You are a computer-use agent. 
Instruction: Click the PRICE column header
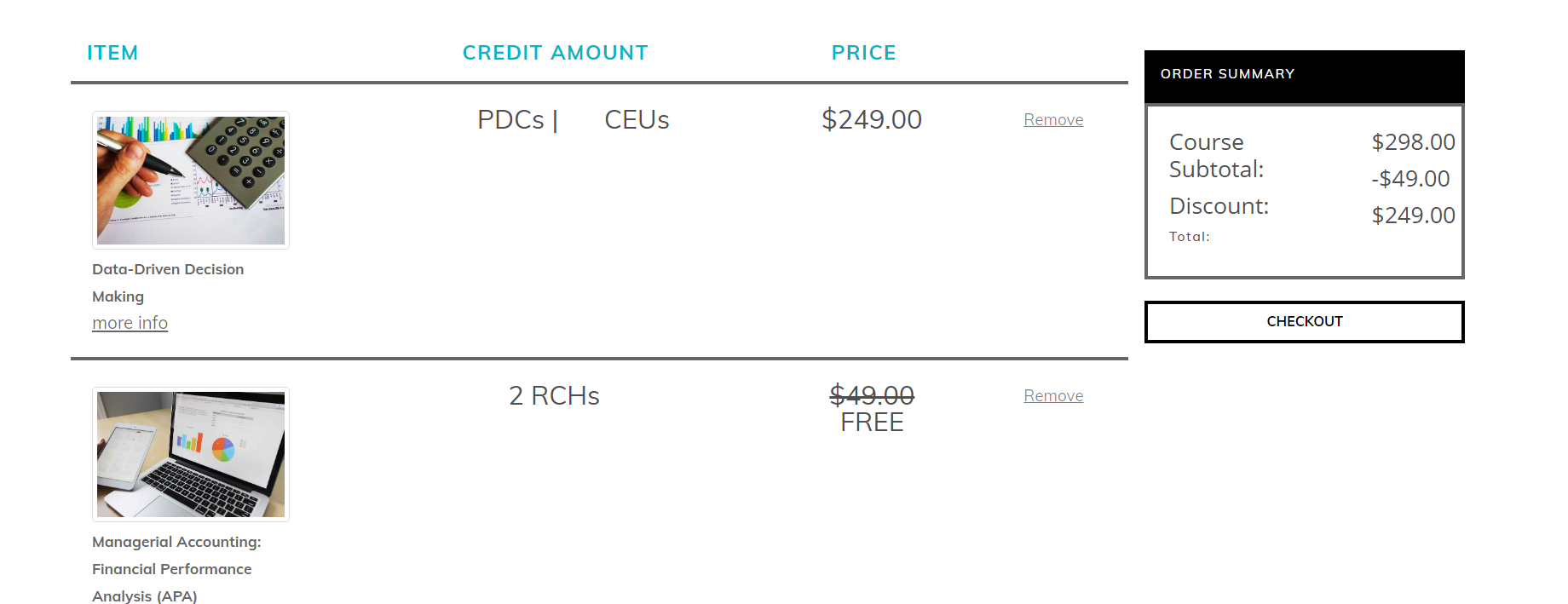click(863, 53)
